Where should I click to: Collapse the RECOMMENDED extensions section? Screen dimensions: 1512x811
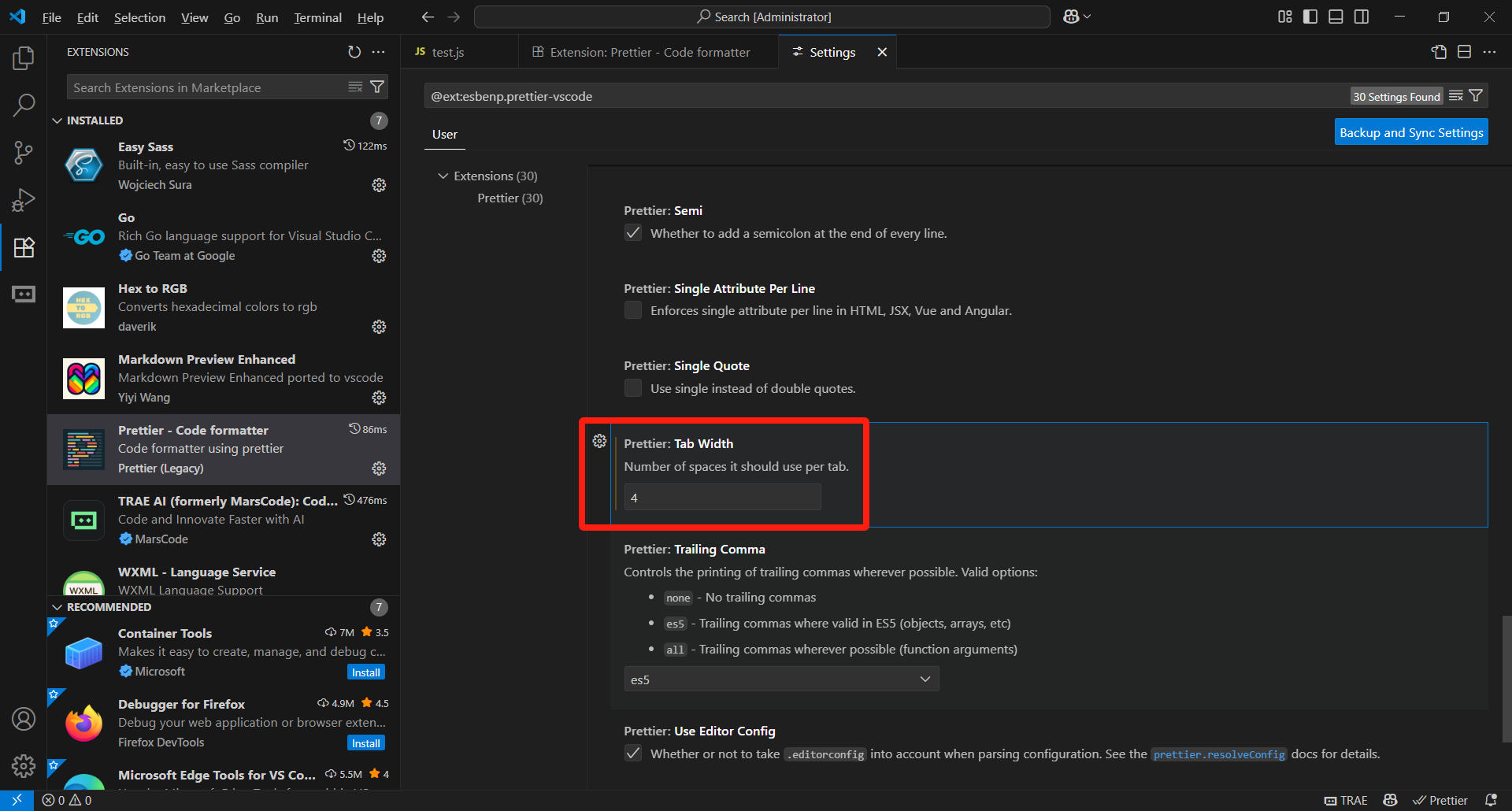57,607
